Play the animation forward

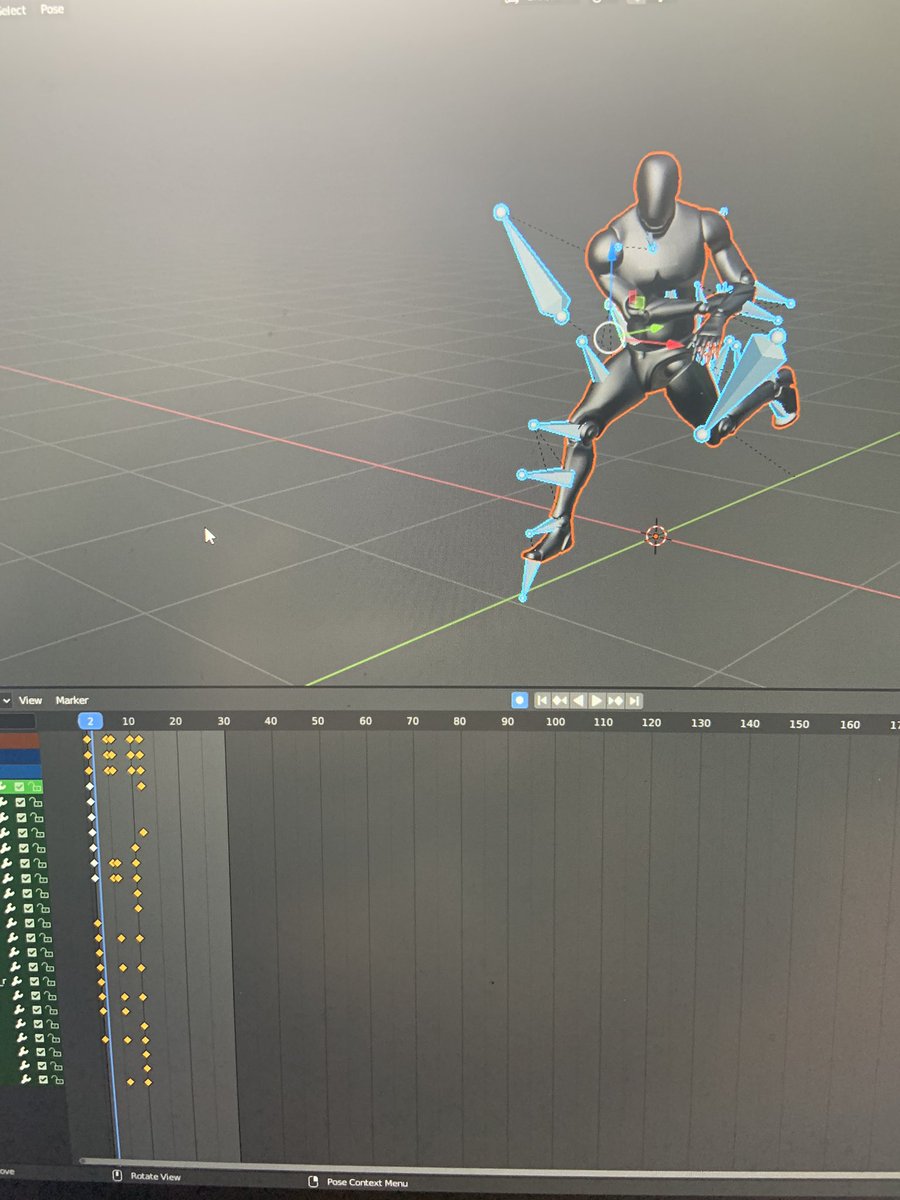[x=597, y=701]
